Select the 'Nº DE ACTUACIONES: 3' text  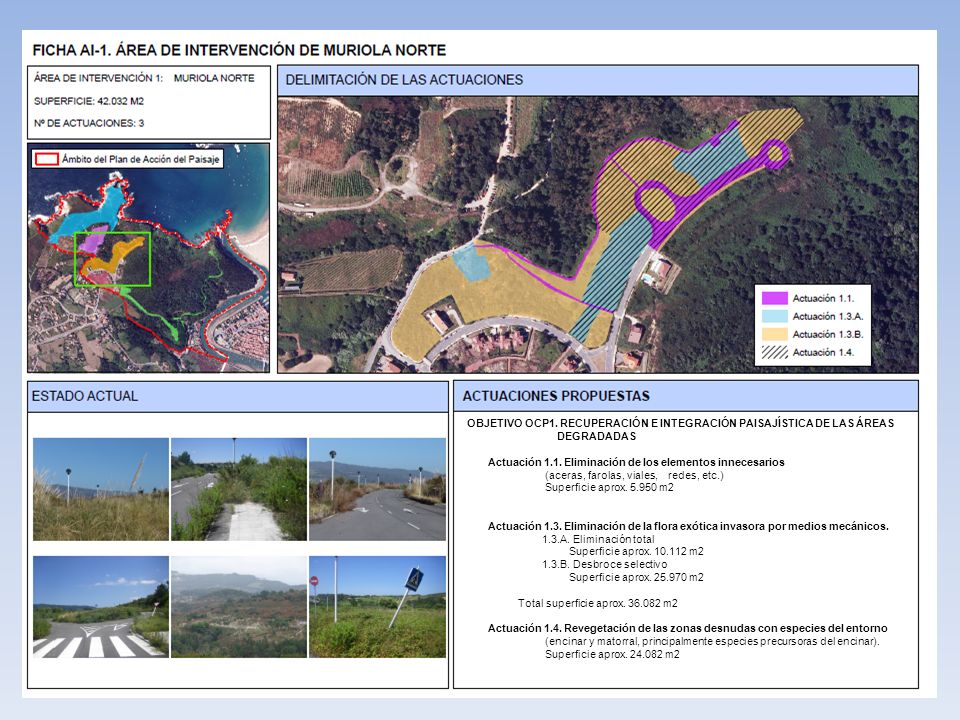tap(89, 123)
